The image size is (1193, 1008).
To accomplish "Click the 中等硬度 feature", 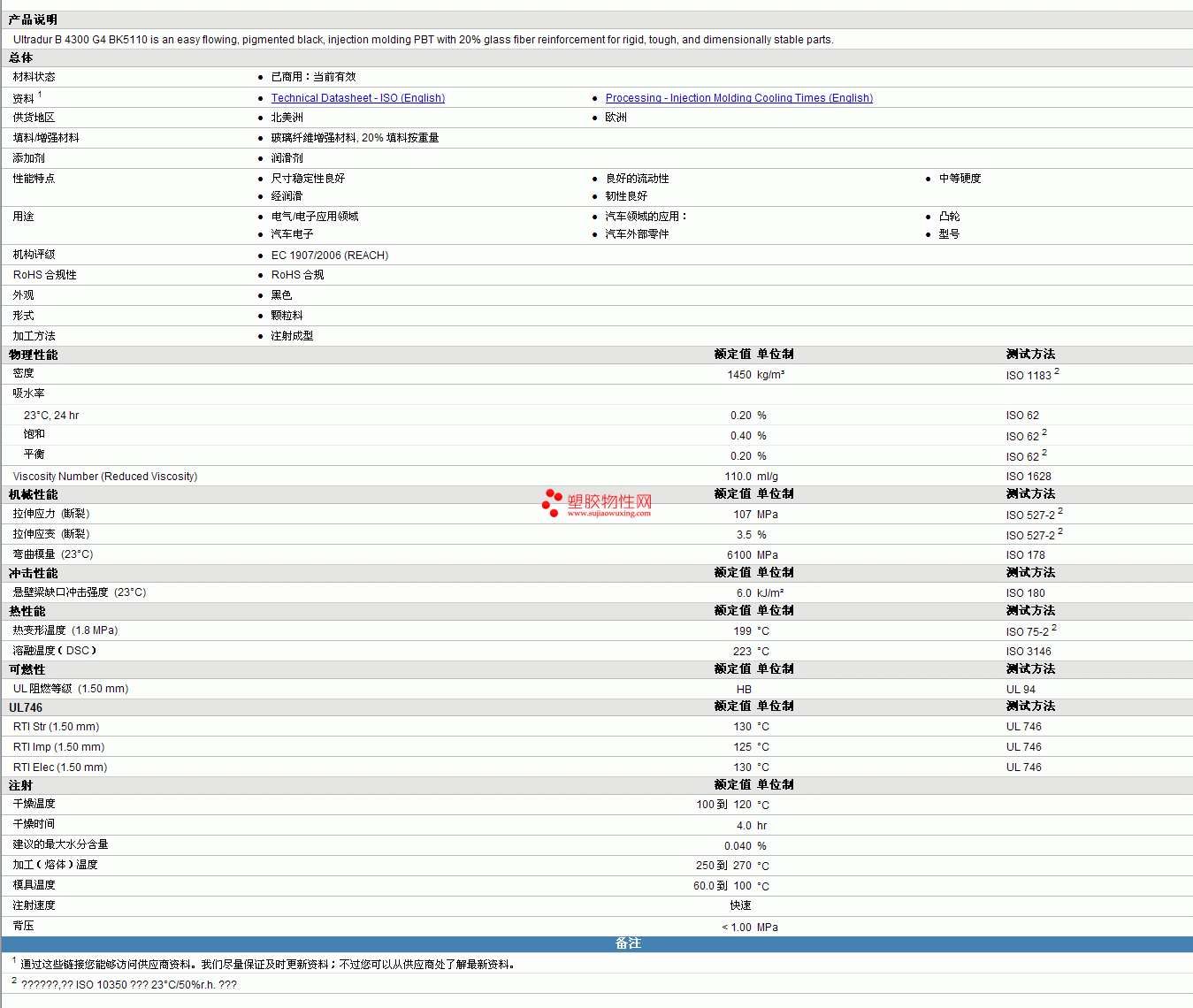I will click(960, 179).
